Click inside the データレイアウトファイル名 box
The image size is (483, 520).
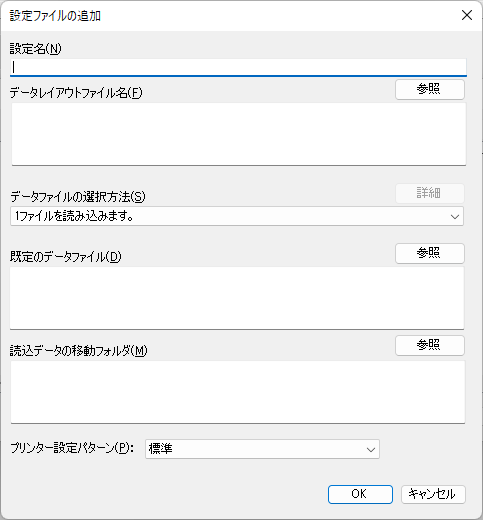click(x=239, y=134)
